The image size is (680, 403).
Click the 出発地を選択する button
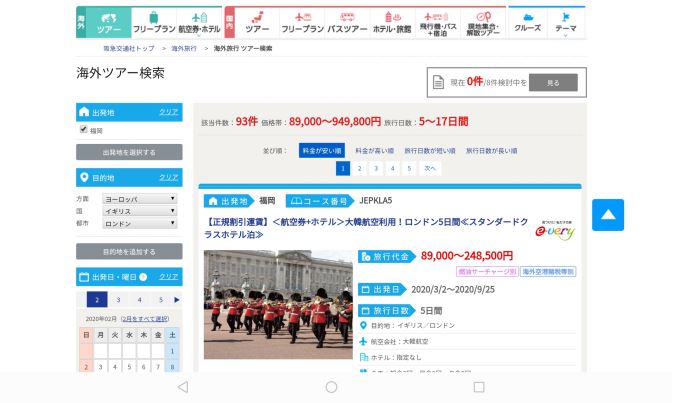click(129, 152)
